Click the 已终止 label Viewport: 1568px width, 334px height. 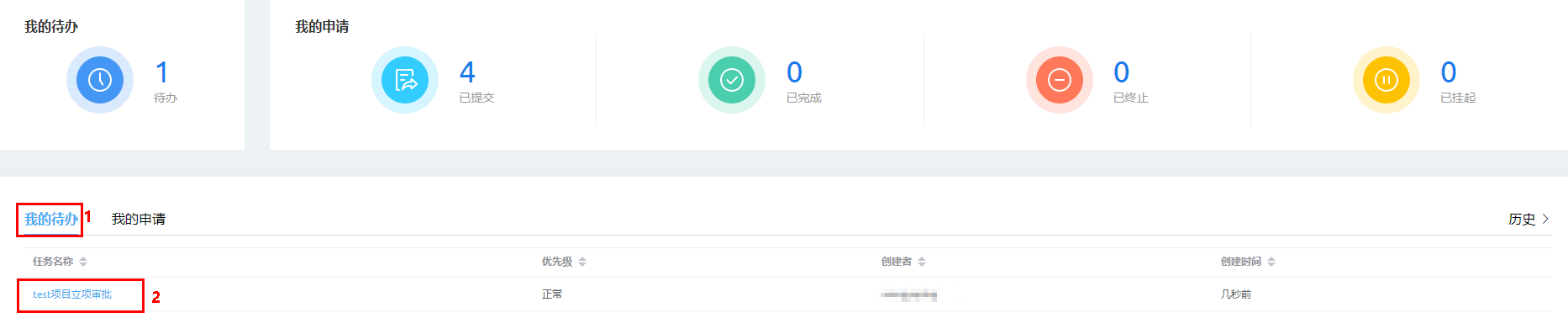pos(1130,98)
